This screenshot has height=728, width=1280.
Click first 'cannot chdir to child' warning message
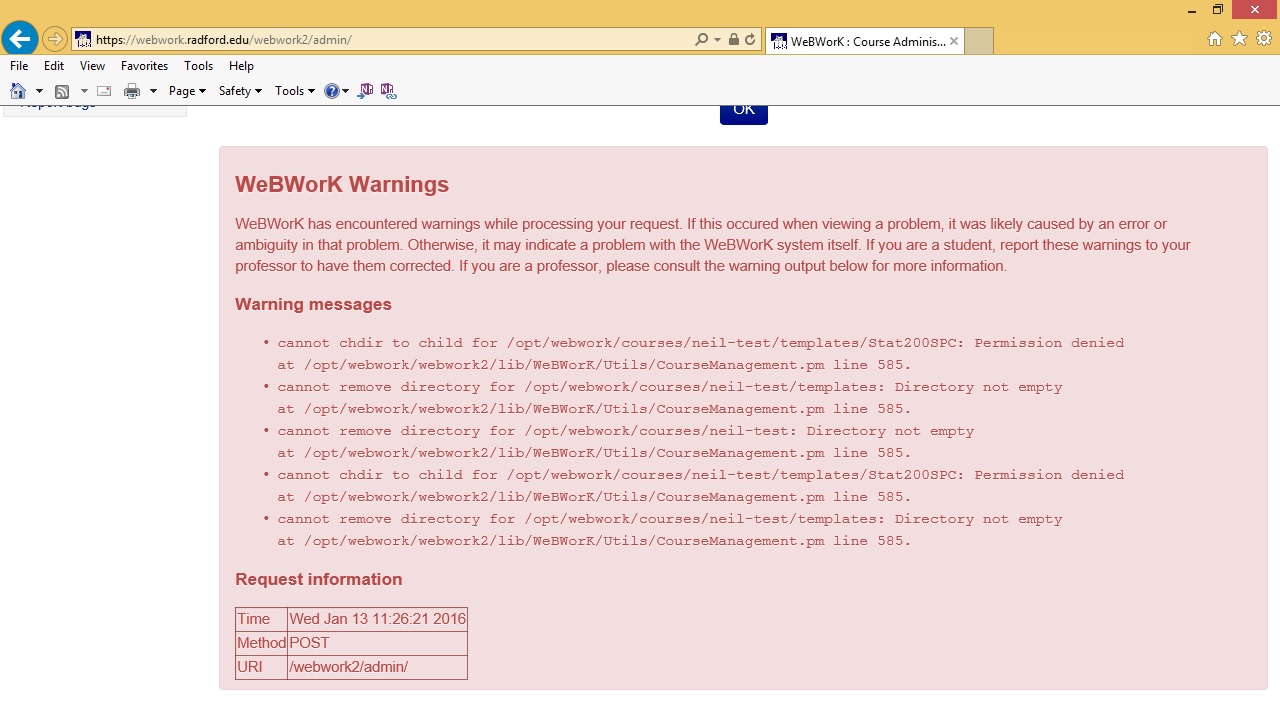point(700,354)
